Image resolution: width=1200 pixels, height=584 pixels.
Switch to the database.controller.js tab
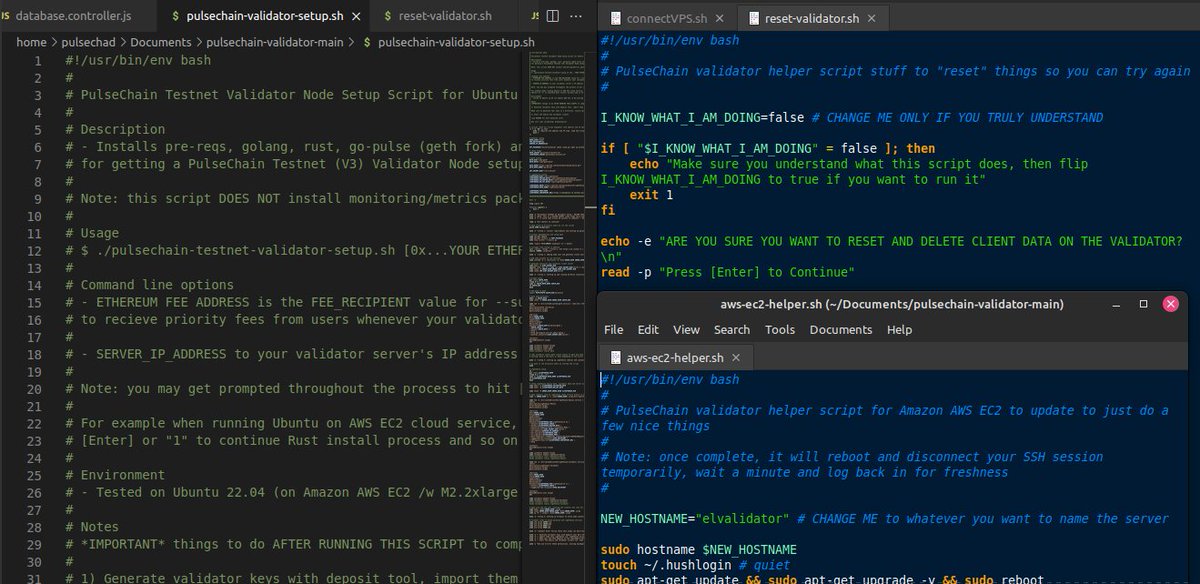pyautogui.click(x=75, y=16)
